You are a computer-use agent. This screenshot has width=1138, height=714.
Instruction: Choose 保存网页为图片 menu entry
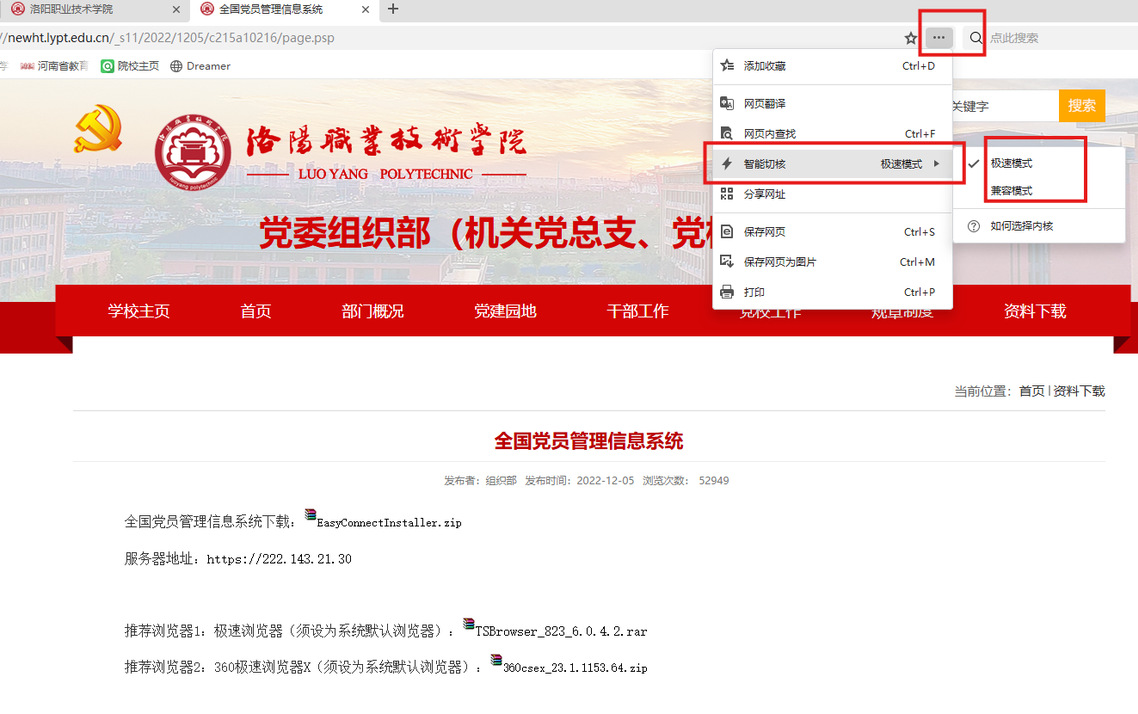780,262
